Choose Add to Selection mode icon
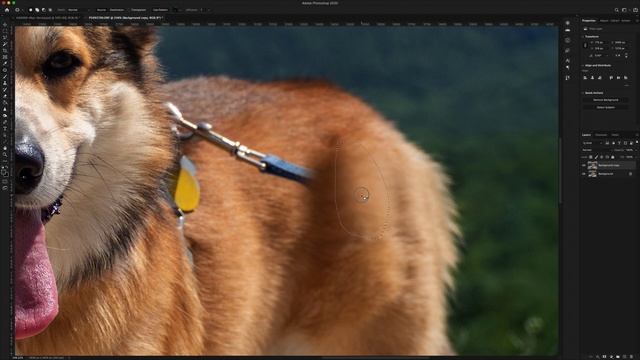640x360 pixels. click(37, 10)
